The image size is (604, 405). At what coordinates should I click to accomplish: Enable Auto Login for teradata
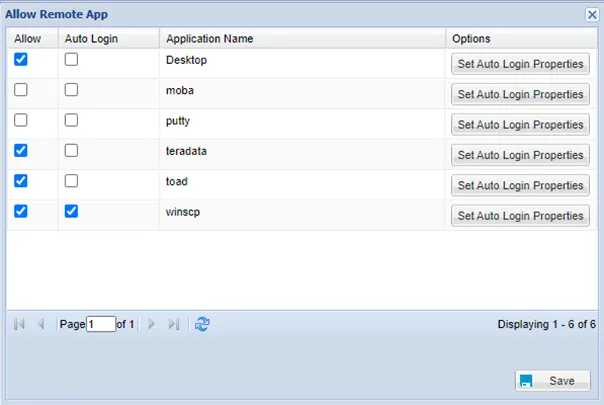coord(71,150)
